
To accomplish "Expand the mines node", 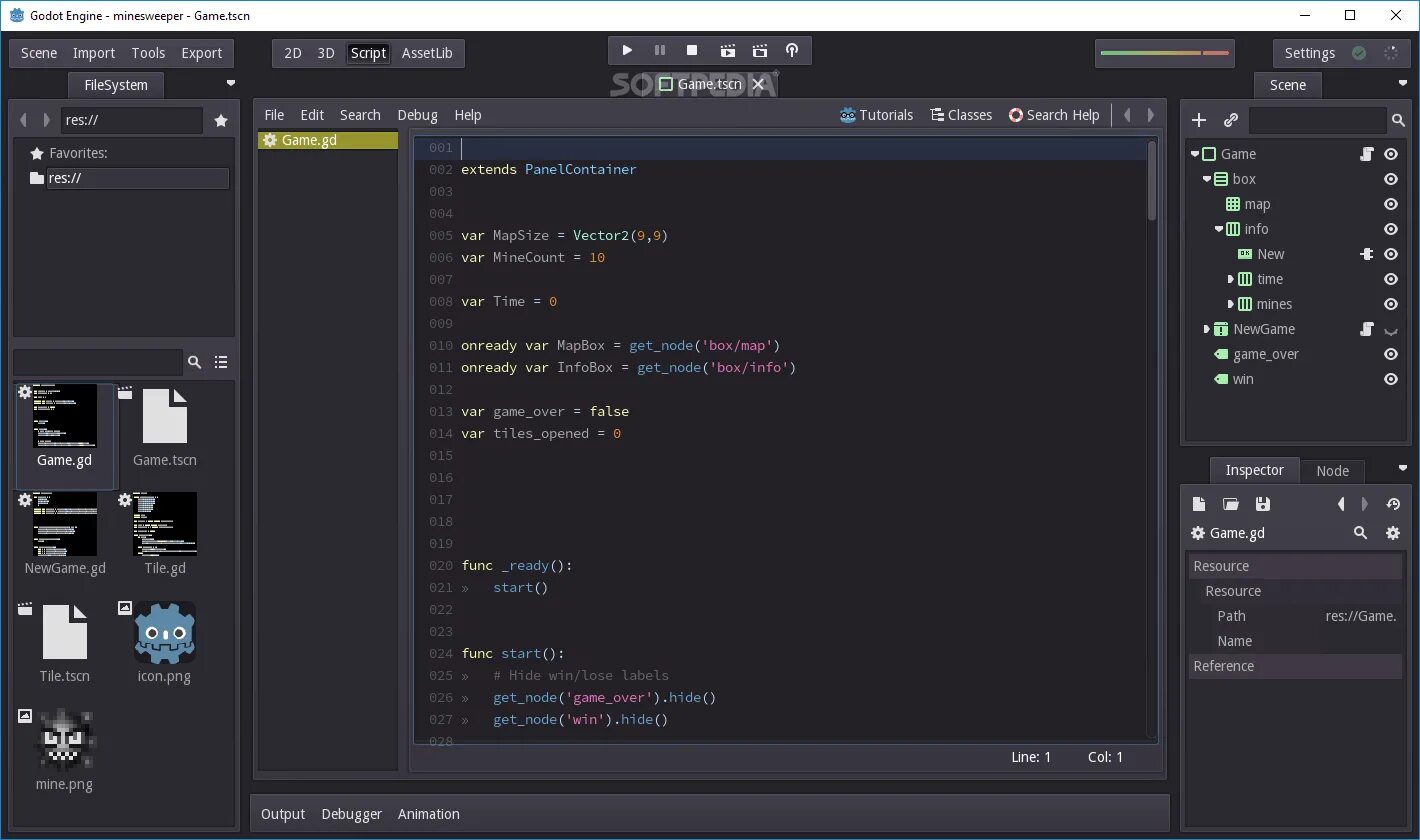I will [1231, 304].
